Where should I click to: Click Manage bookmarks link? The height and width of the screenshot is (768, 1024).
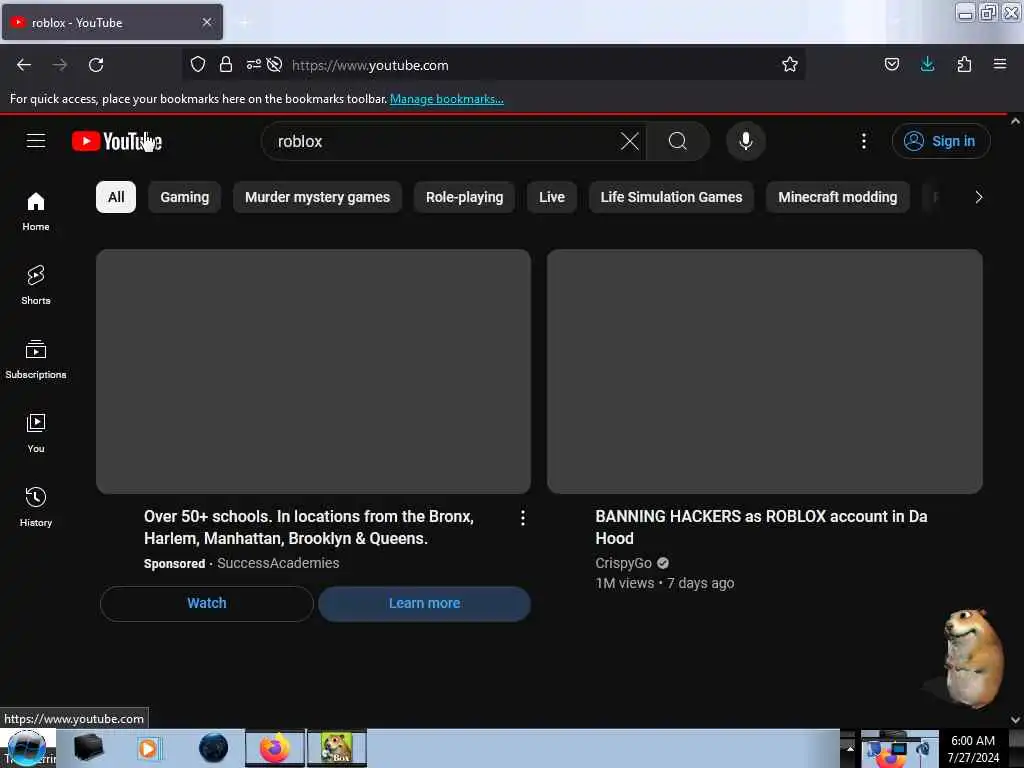(x=447, y=99)
